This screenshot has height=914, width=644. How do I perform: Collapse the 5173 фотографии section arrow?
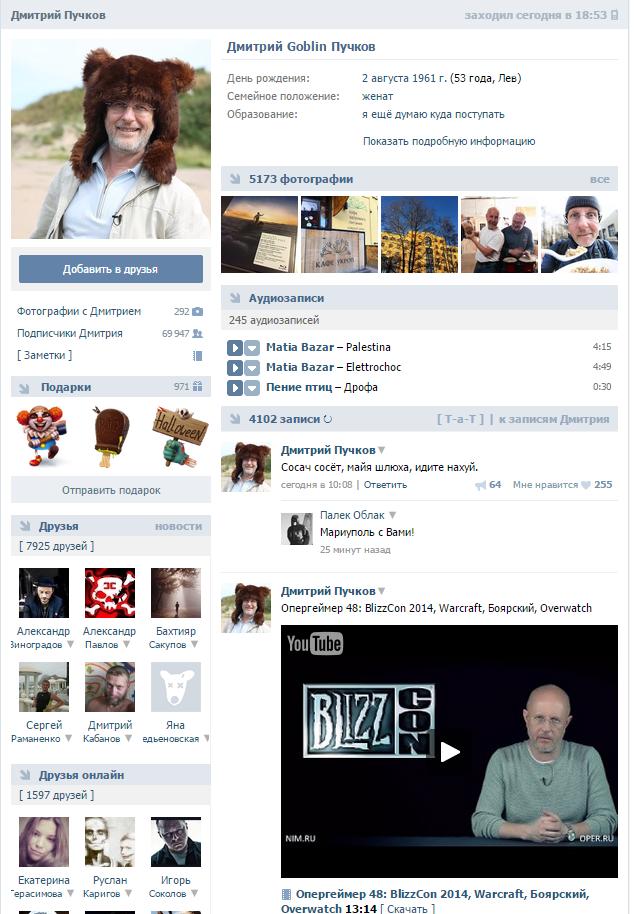point(235,179)
